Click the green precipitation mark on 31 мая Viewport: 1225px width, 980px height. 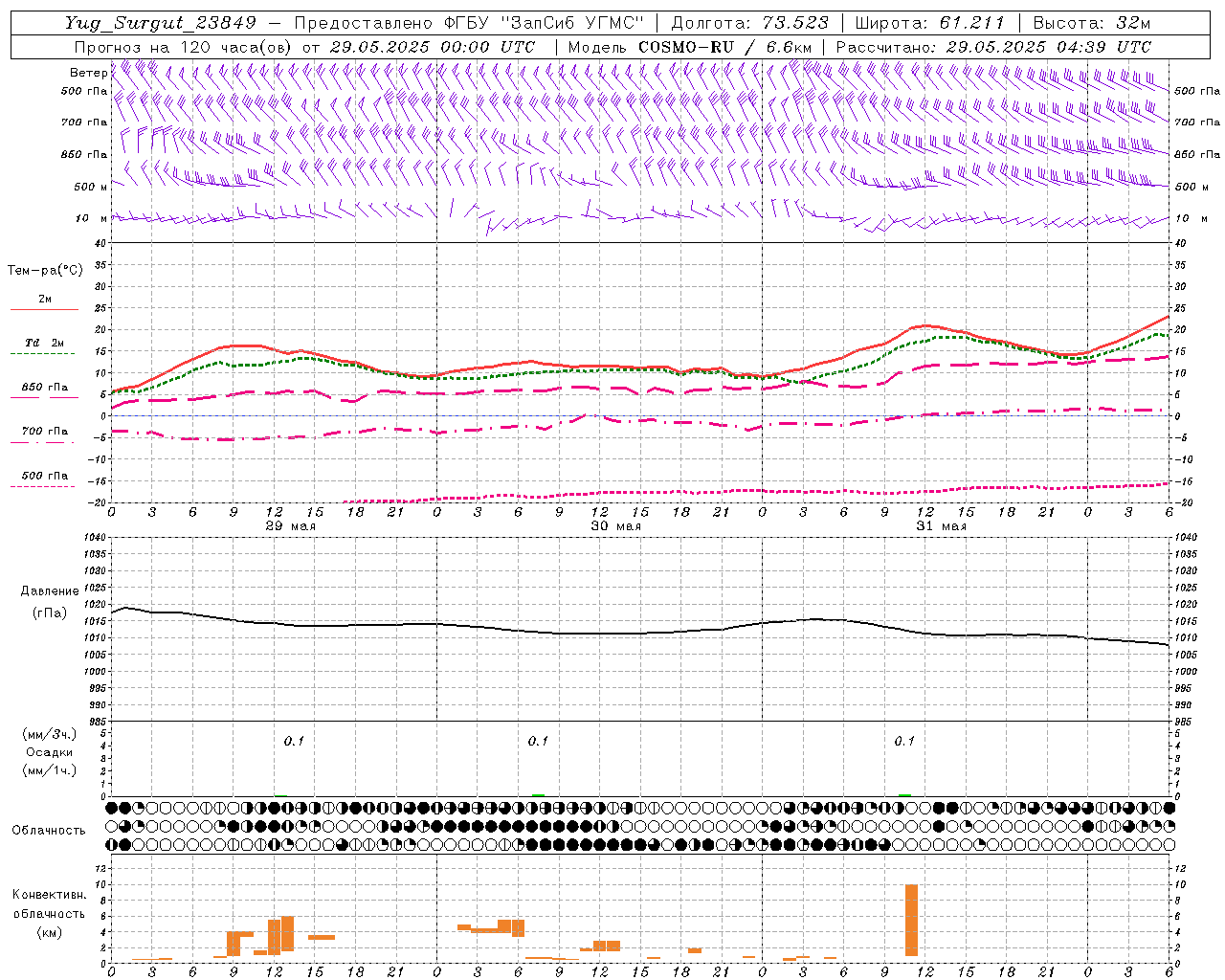[904, 795]
